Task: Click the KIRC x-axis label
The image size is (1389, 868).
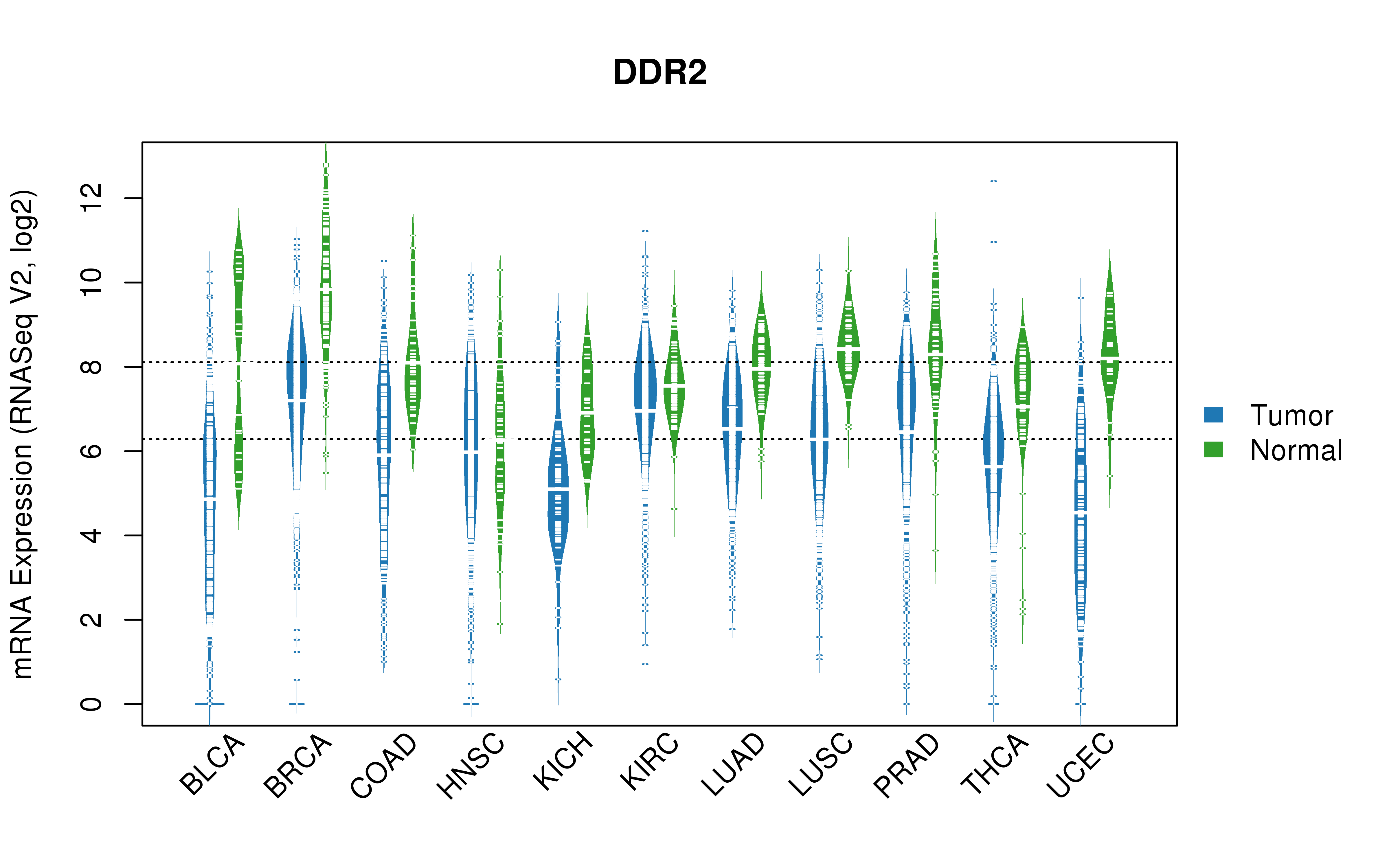Action: 649,761
